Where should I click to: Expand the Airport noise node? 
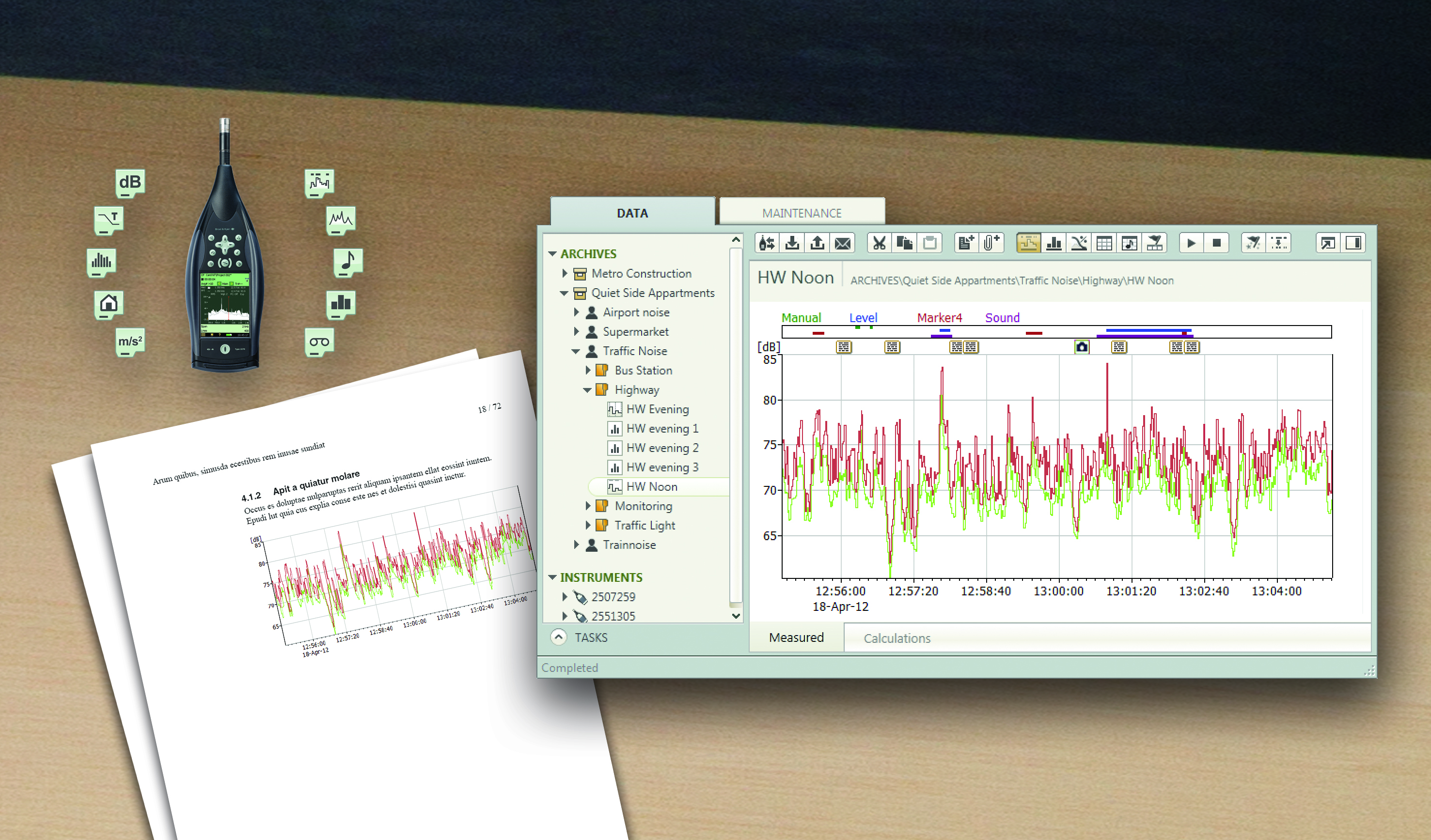pos(576,312)
